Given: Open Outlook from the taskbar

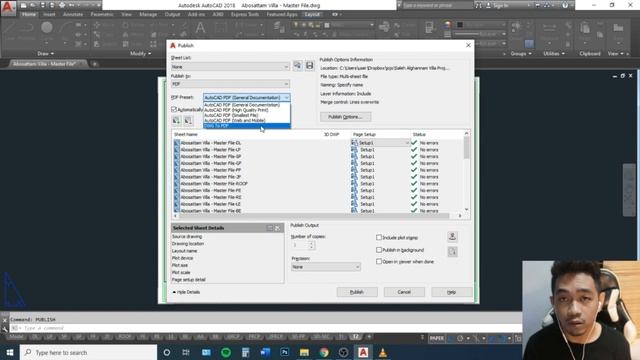Looking at the screenshot, I should click(x=206, y=352).
